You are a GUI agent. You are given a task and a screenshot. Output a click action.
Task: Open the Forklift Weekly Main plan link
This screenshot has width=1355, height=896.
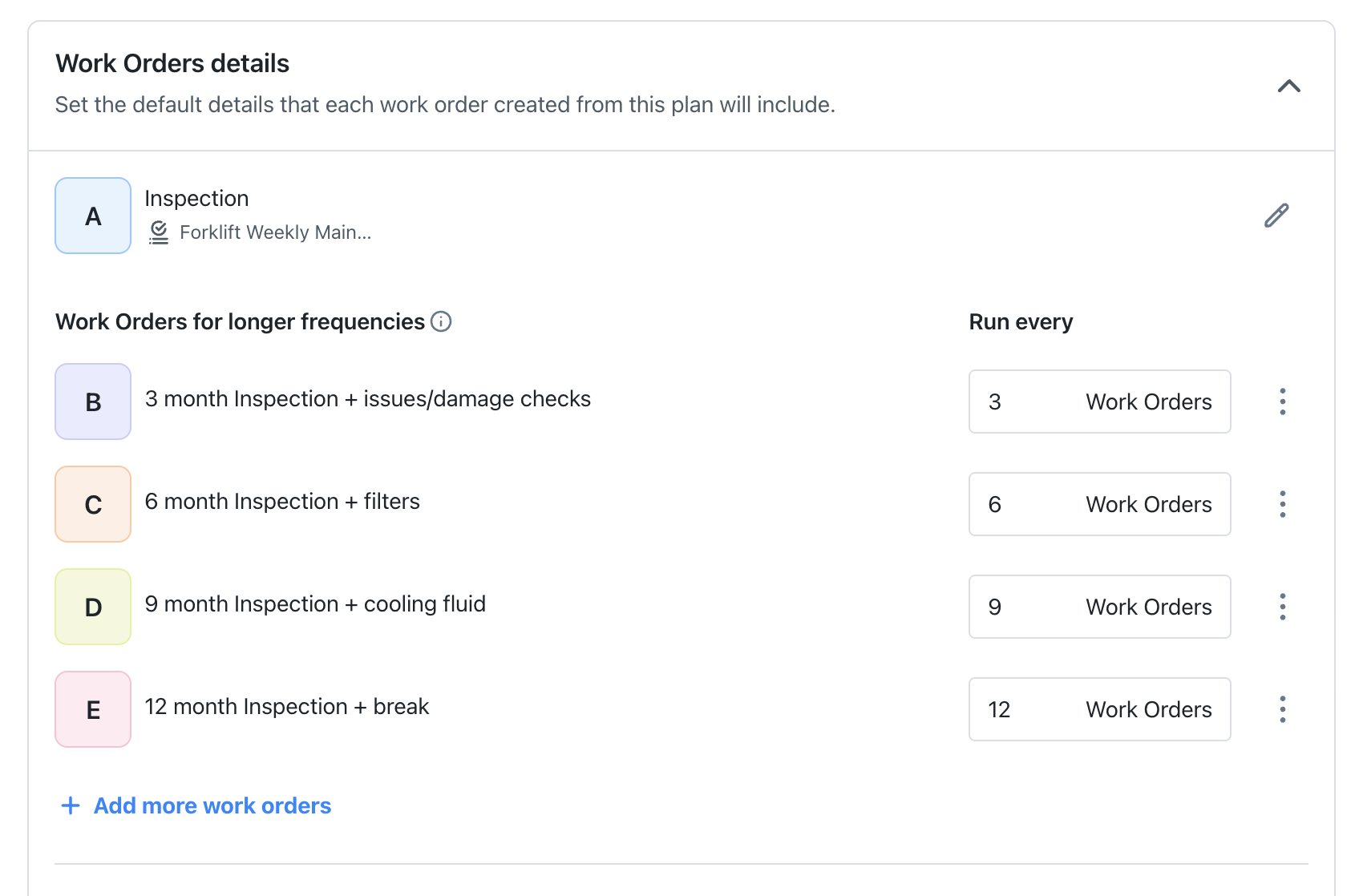tap(275, 232)
